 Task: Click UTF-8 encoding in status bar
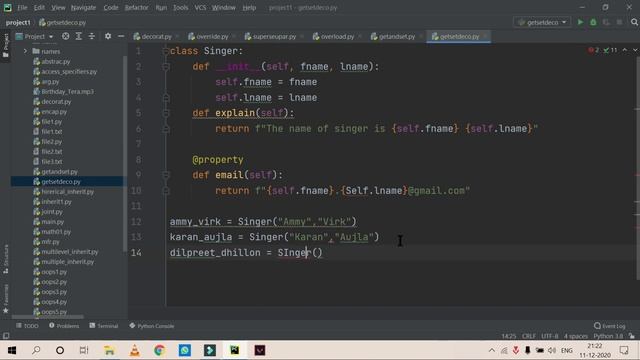pos(549,336)
